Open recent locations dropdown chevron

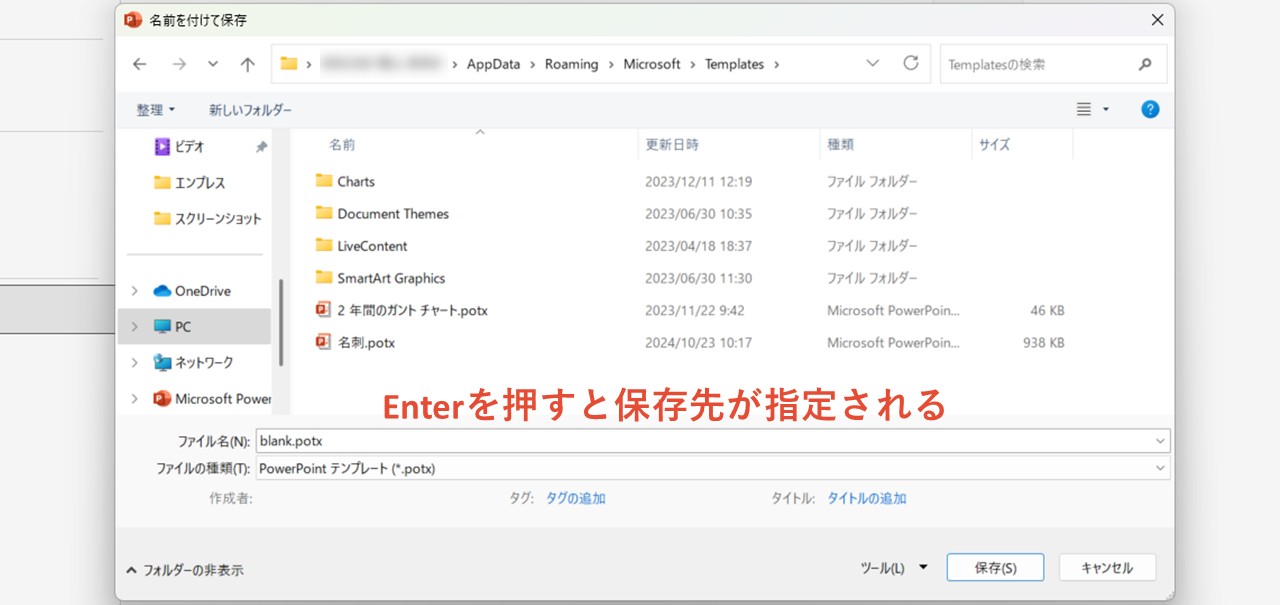213,64
